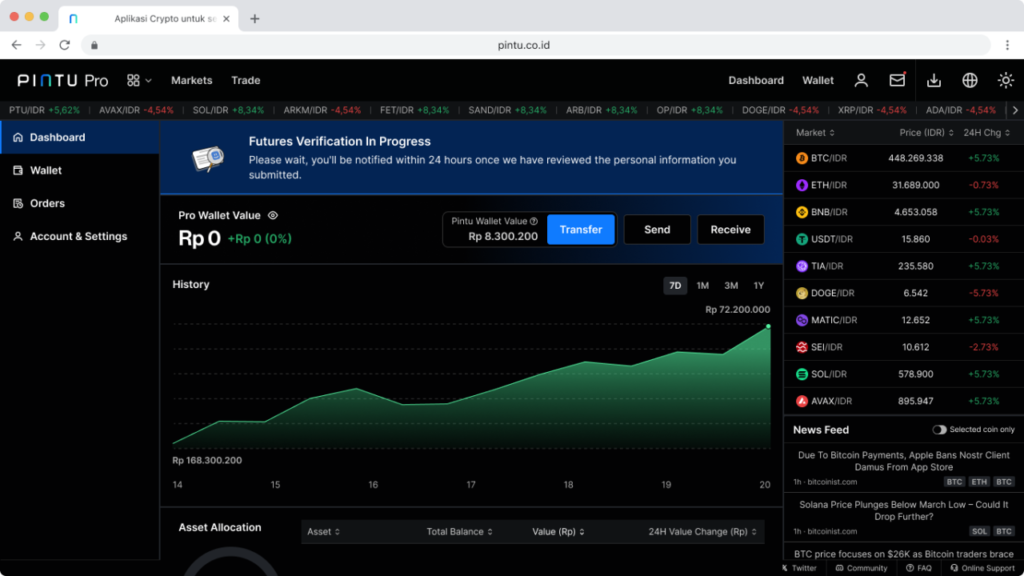The width and height of the screenshot is (1024, 576).
Task: Click the Send button
Action: (657, 229)
